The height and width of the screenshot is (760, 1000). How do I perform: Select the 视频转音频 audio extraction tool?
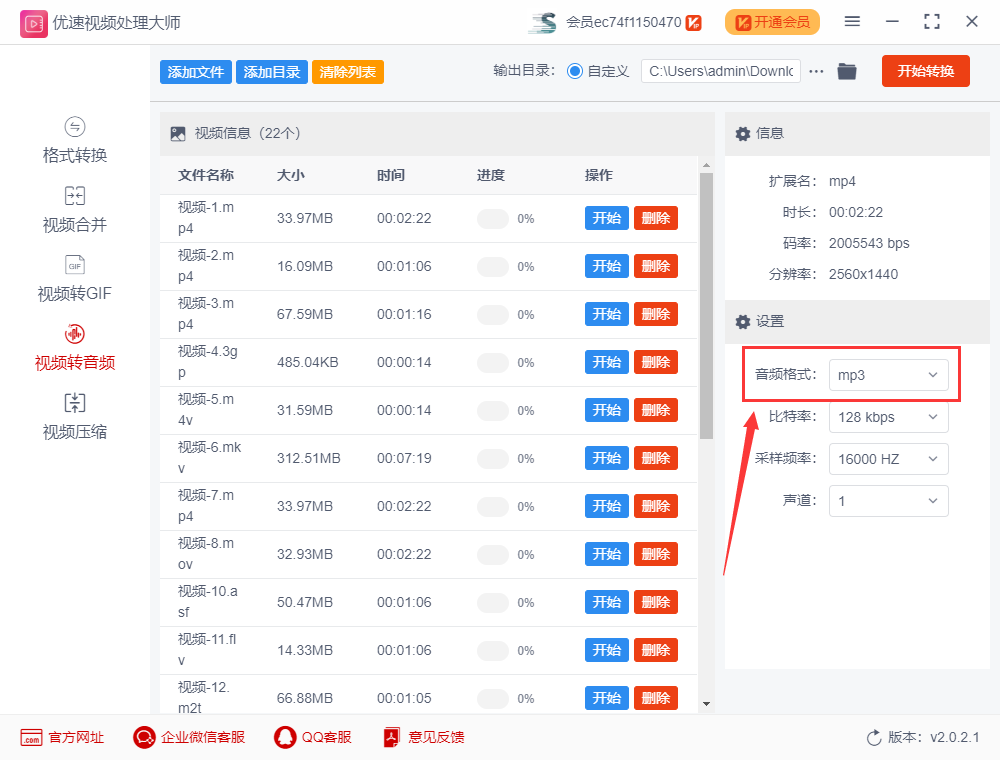(74, 345)
